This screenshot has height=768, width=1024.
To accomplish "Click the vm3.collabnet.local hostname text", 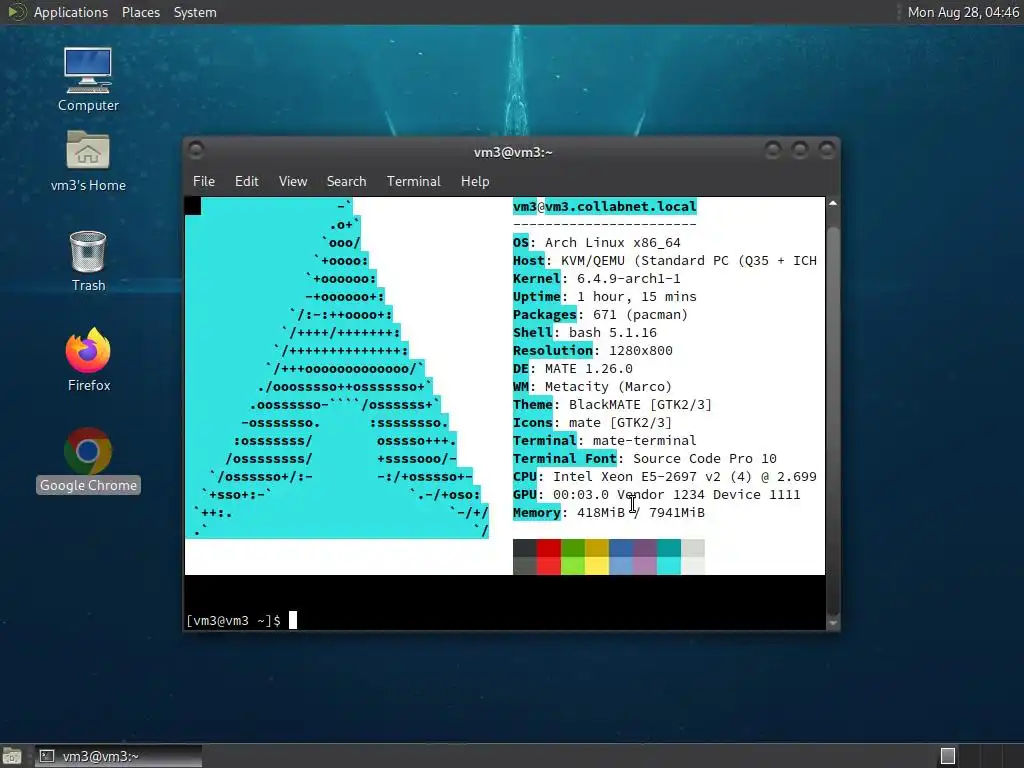I will [620, 206].
